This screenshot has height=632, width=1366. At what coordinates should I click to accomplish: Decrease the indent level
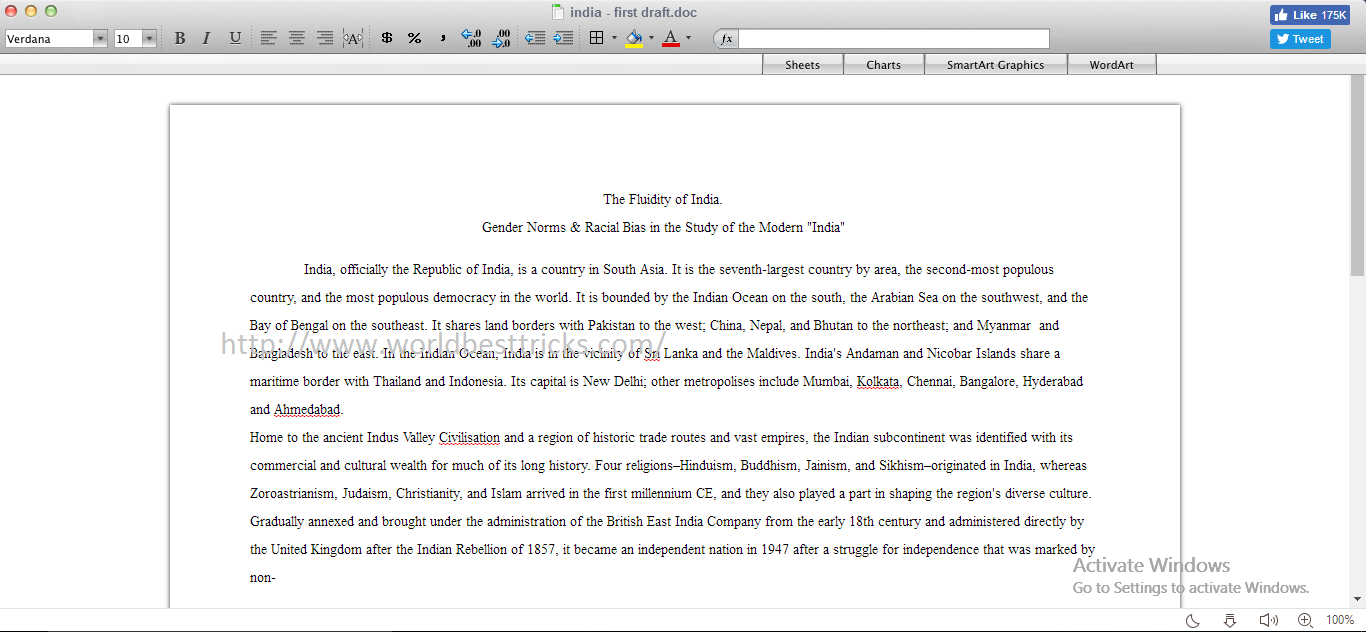point(535,38)
